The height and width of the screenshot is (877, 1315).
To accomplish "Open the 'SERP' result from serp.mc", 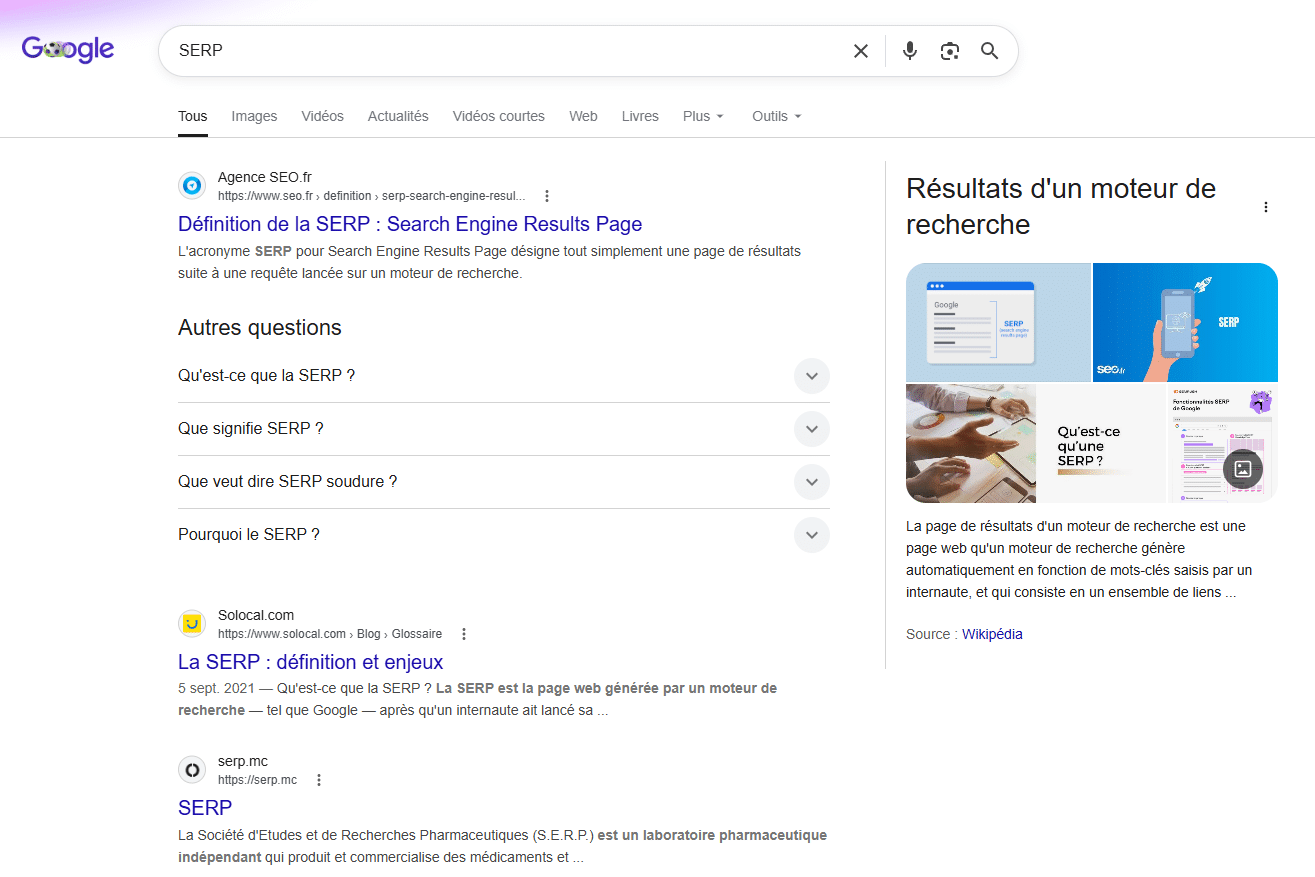I will (205, 808).
